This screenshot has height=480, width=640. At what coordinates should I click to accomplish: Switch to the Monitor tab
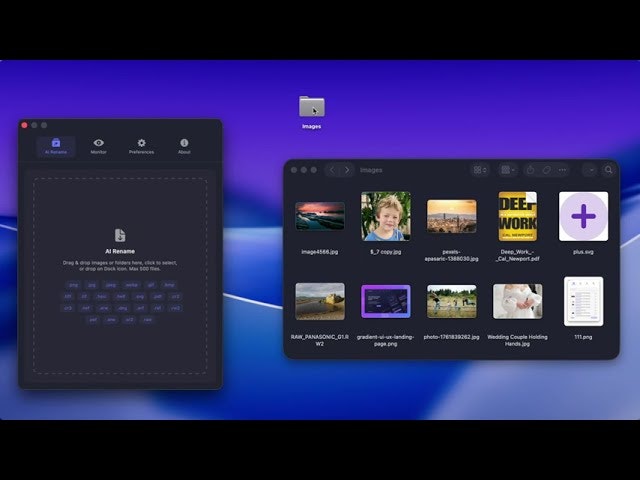coord(98,147)
